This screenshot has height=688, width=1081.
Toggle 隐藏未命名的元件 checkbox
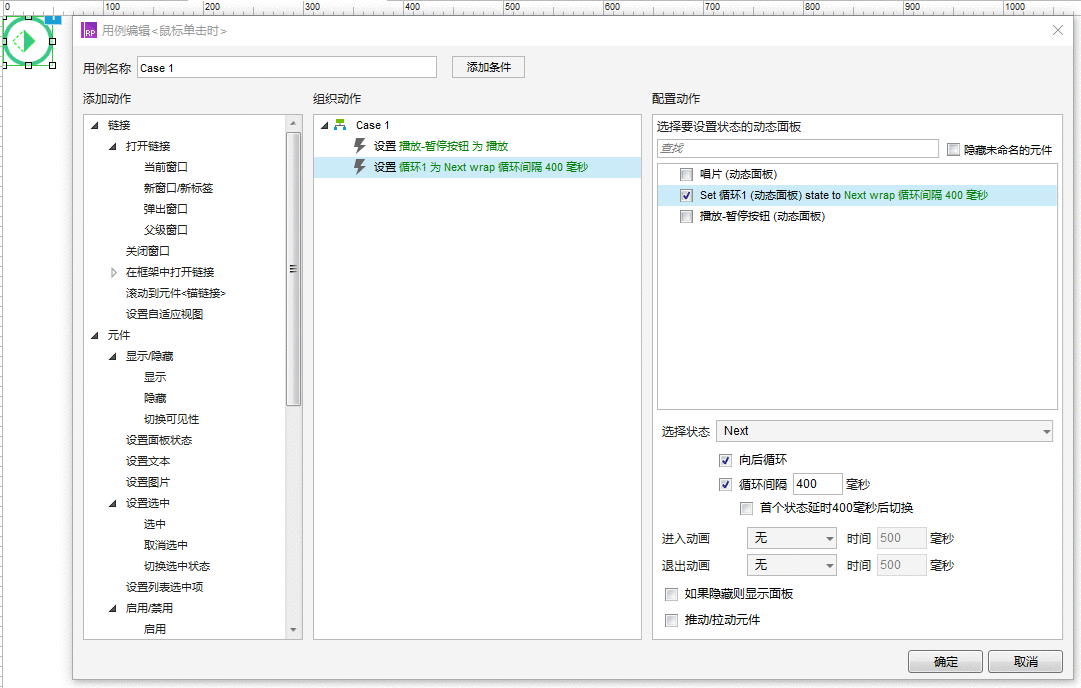pyautogui.click(x=953, y=150)
